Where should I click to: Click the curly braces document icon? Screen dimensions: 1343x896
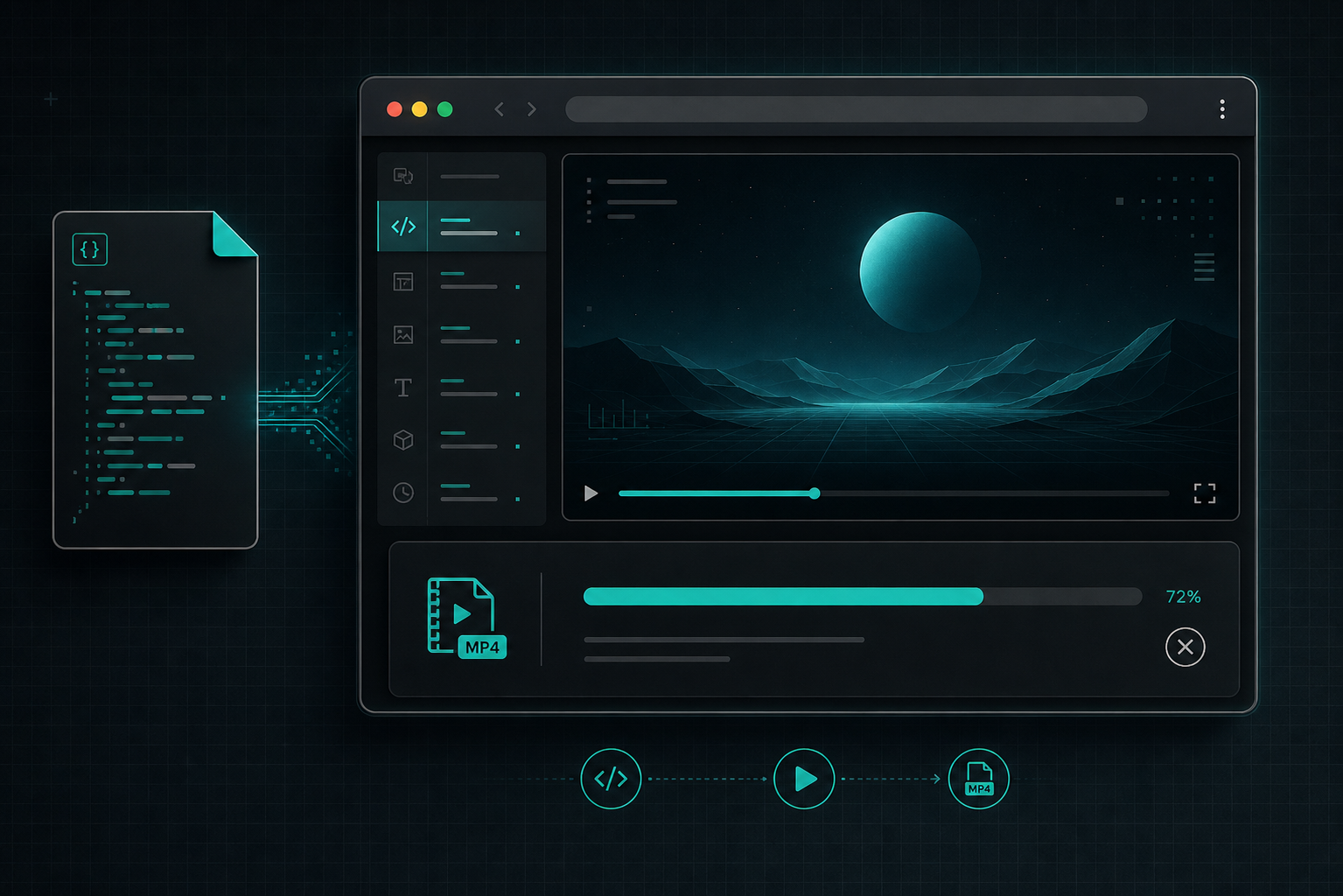90,249
